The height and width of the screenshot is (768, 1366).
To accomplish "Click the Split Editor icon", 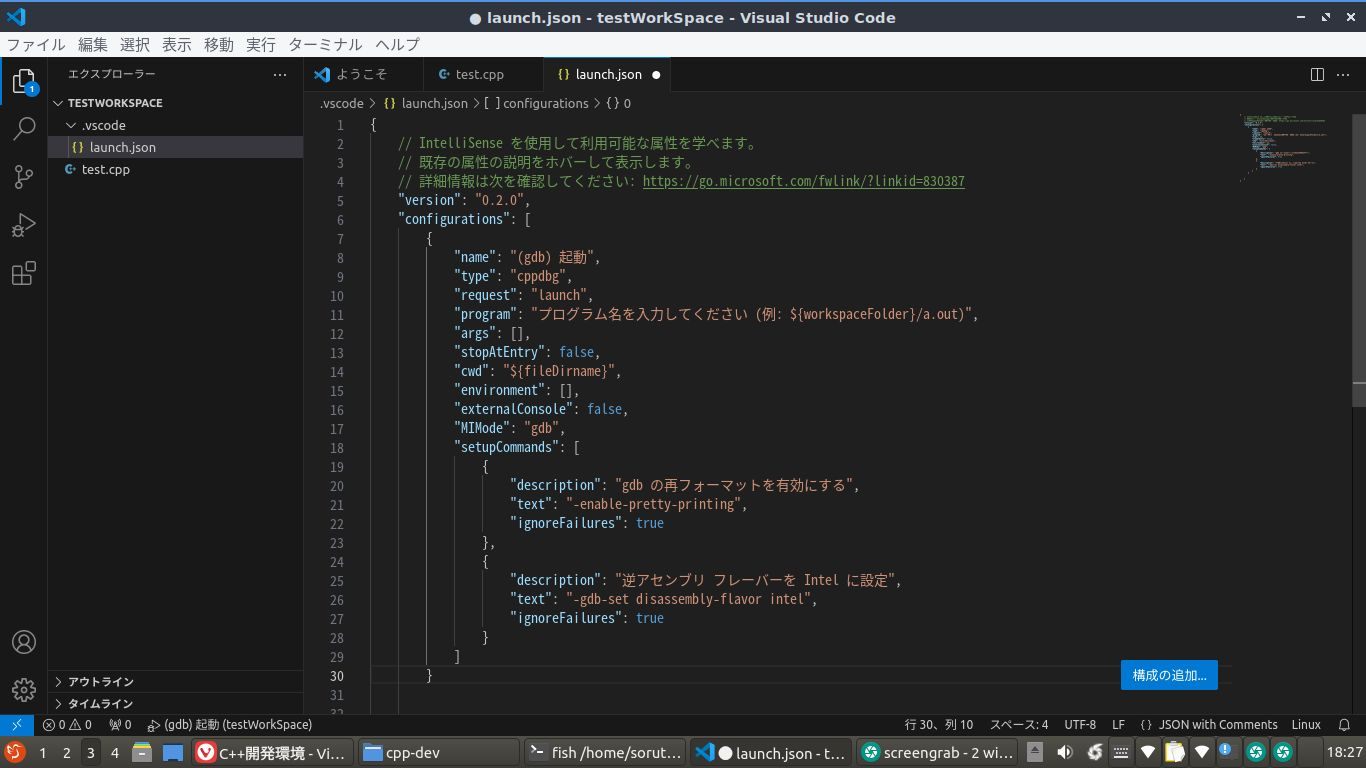I will coord(1317,74).
